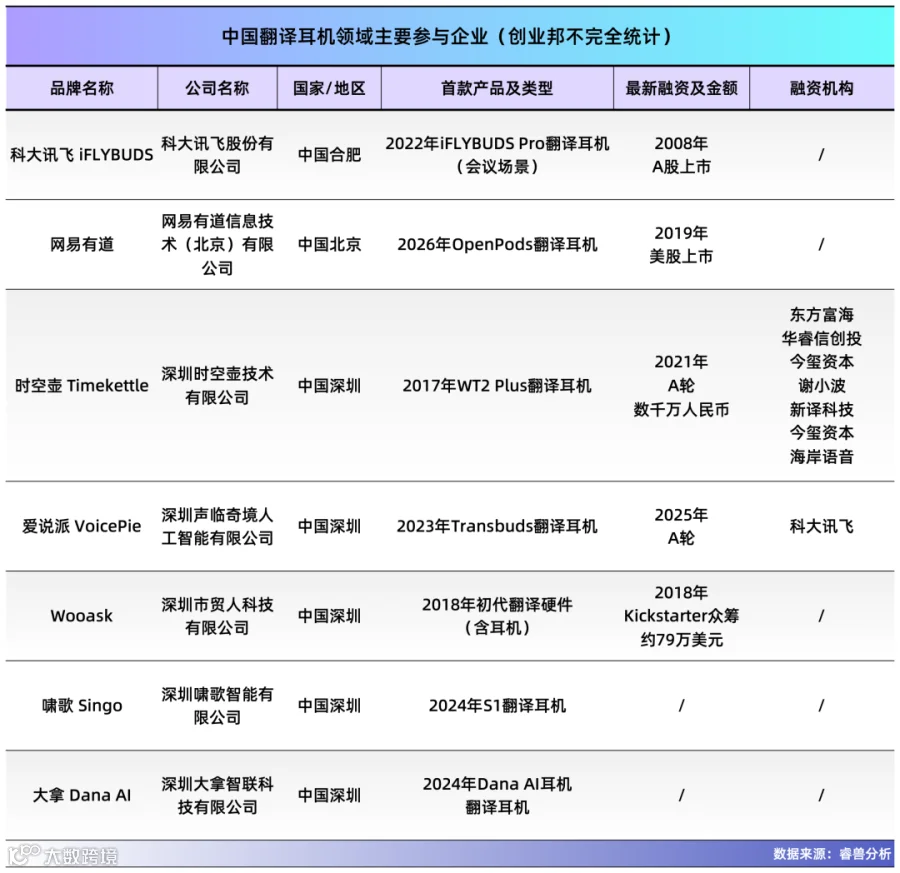
Task: Select the 首款产品及类型 column header
Action: pyautogui.click(x=497, y=88)
